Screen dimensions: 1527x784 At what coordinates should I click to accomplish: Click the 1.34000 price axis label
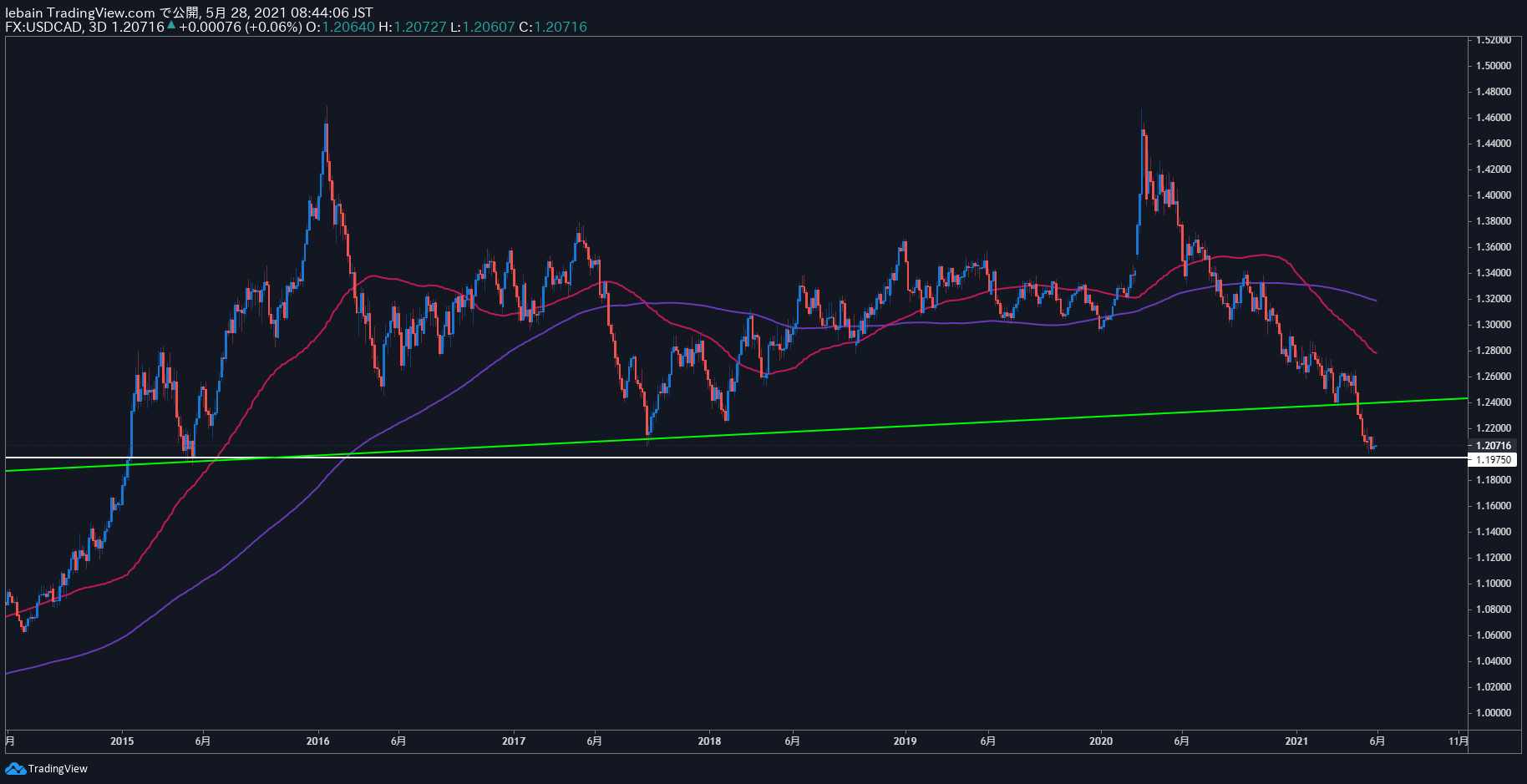1494,273
